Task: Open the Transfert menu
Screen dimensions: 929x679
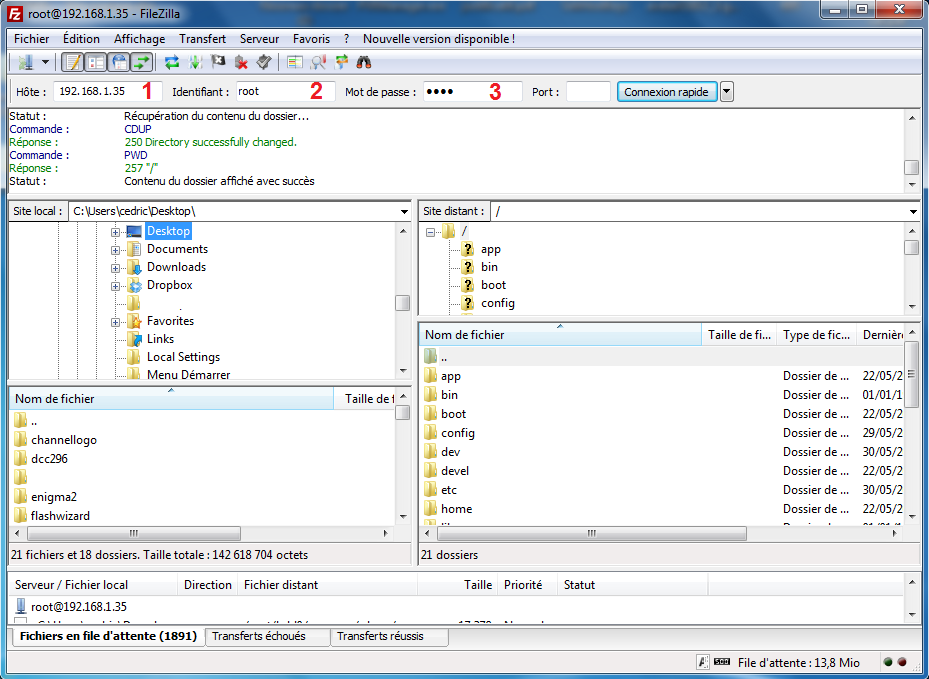Action: [202, 39]
